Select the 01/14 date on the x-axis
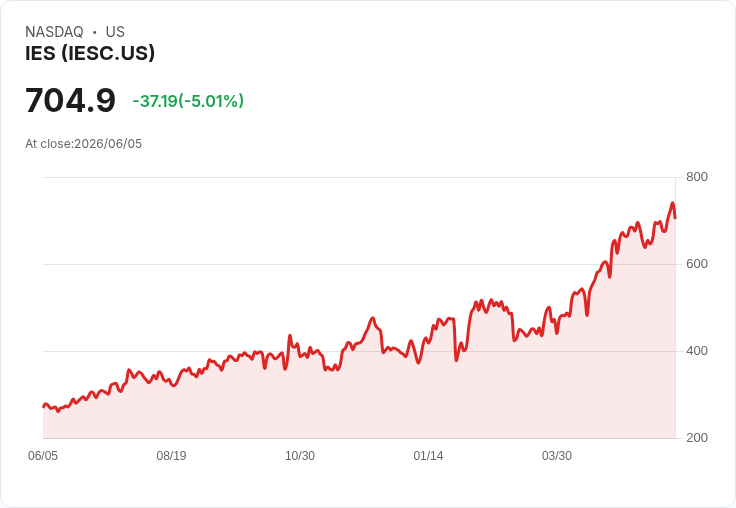The height and width of the screenshot is (508, 736). 428,456
